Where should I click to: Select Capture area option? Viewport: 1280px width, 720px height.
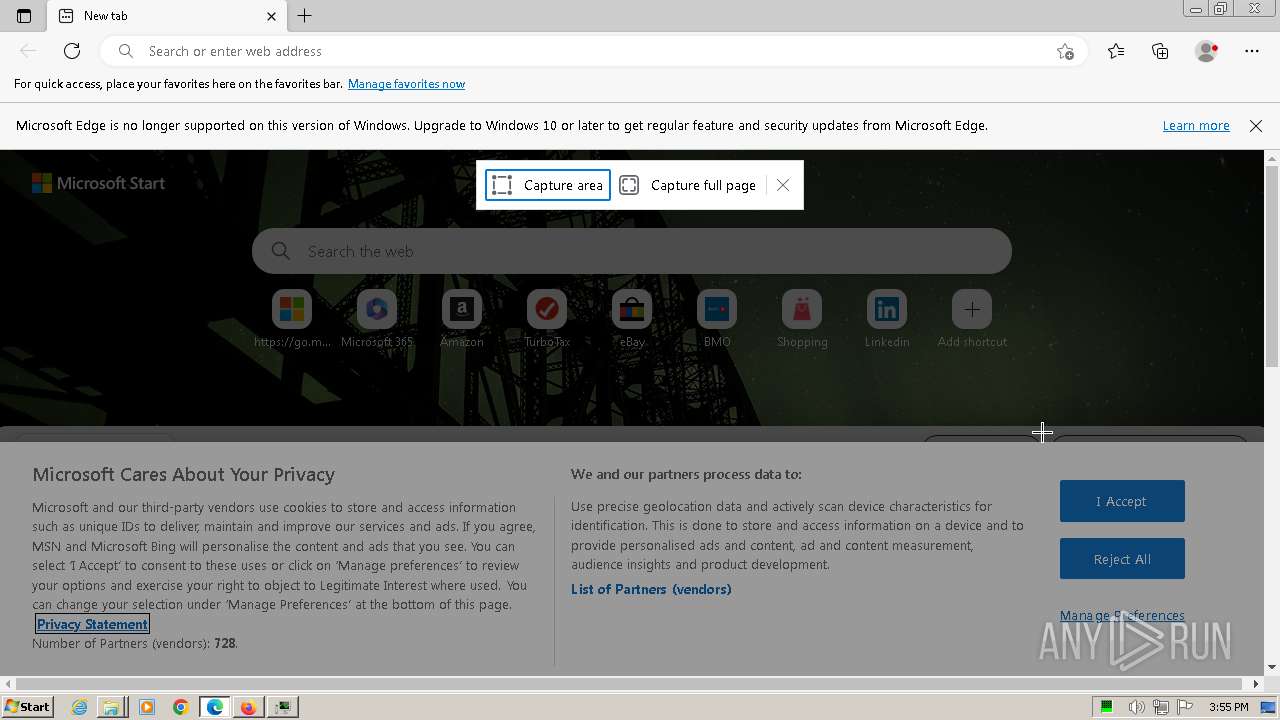point(548,185)
